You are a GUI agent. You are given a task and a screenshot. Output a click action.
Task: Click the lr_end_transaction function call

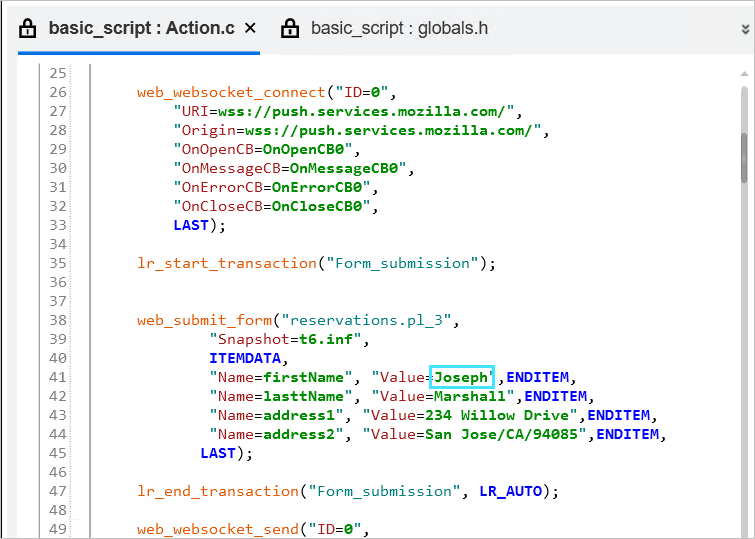[218, 491]
